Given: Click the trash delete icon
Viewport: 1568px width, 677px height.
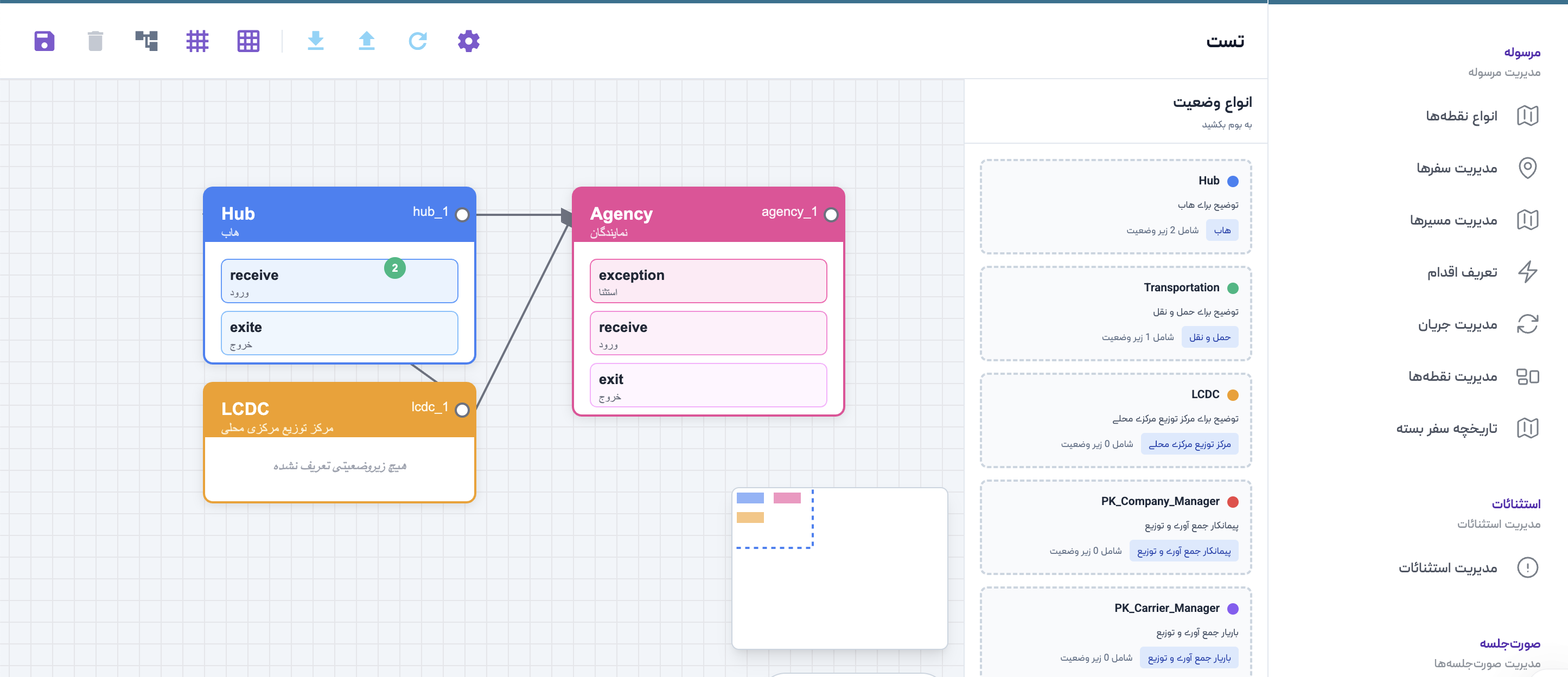Looking at the screenshot, I should point(95,41).
